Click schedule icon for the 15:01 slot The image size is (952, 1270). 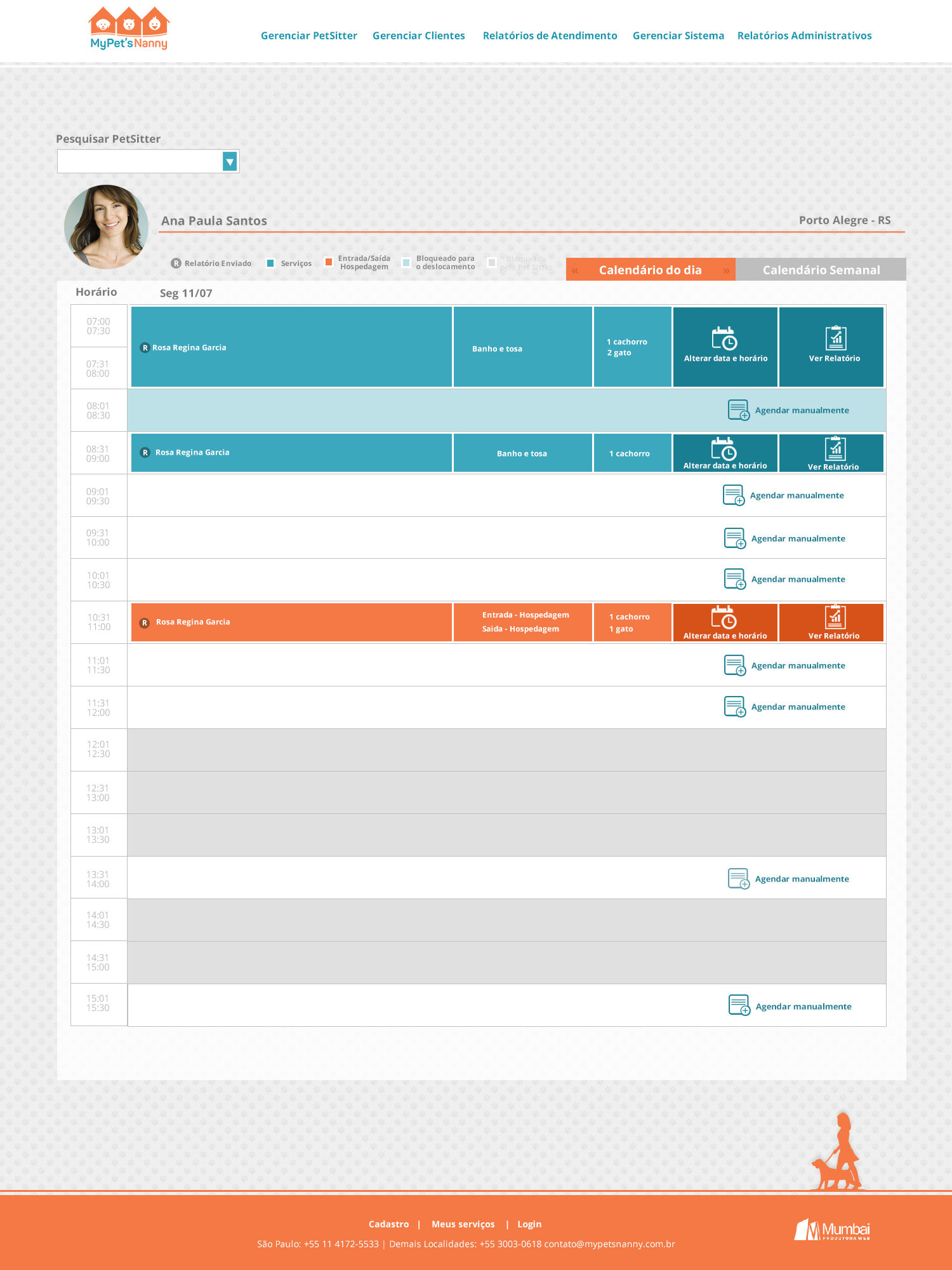(739, 1005)
